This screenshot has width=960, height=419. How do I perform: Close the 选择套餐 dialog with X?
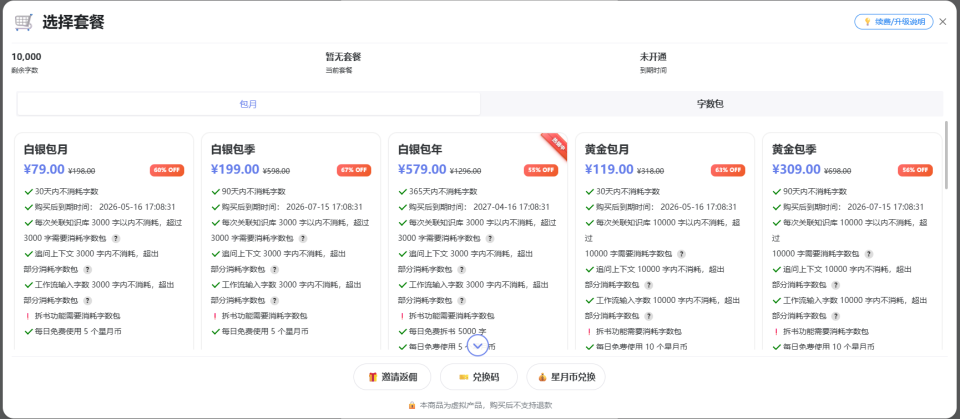(943, 21)
